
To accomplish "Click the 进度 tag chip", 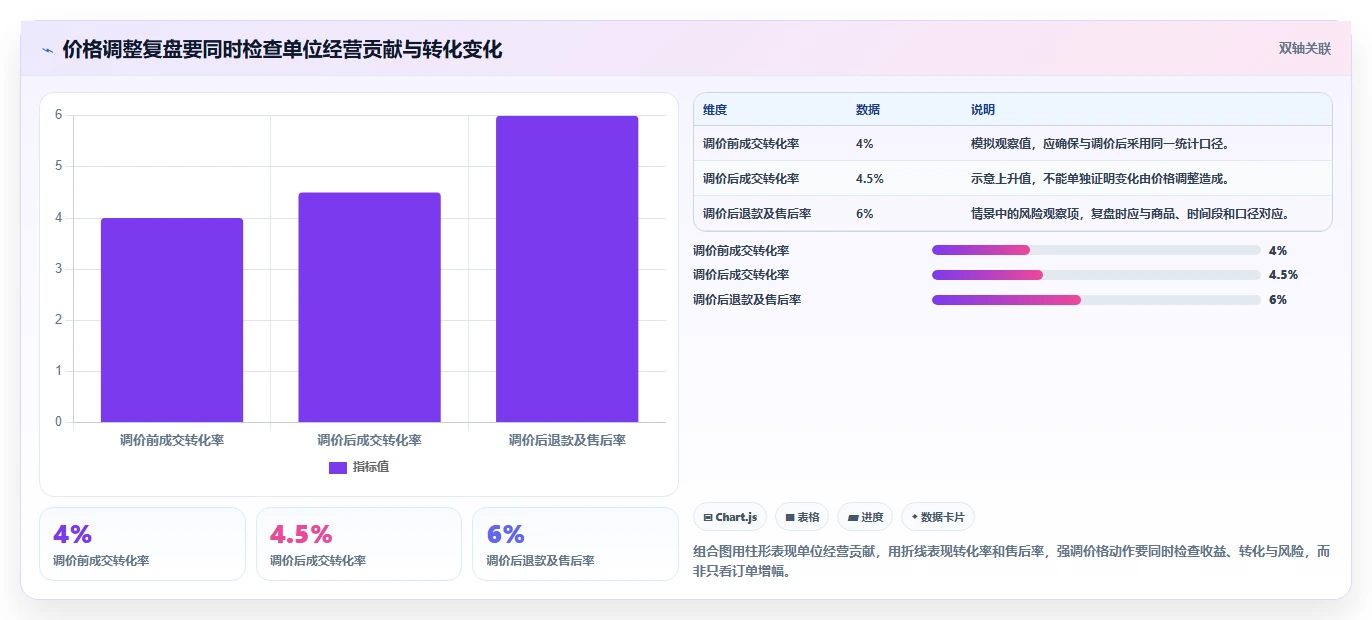I will point(865,517).
